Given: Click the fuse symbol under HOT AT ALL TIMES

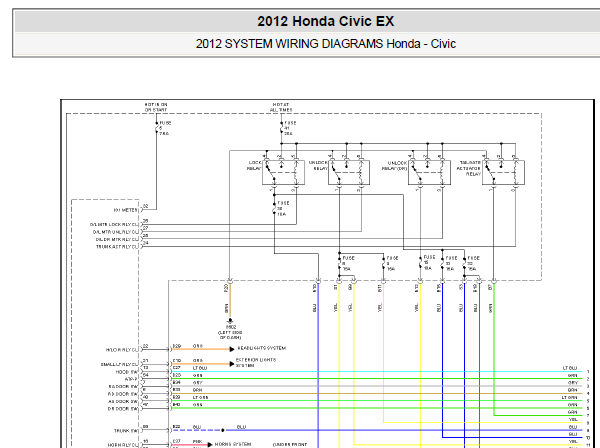Looking at the screenshot, I should pos(282,129).
